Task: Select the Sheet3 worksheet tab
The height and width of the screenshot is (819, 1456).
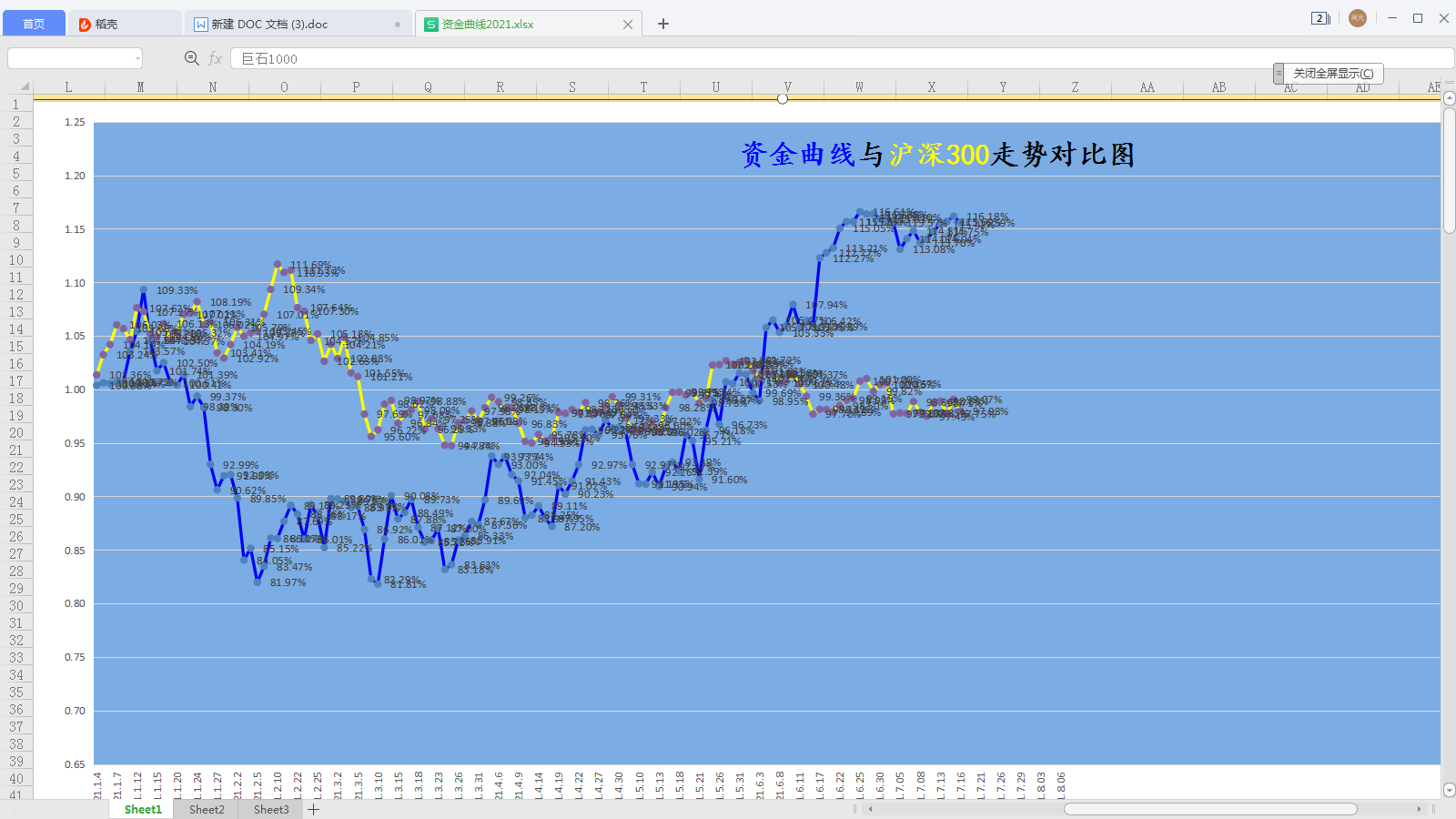Action: [x=271, y=809]
